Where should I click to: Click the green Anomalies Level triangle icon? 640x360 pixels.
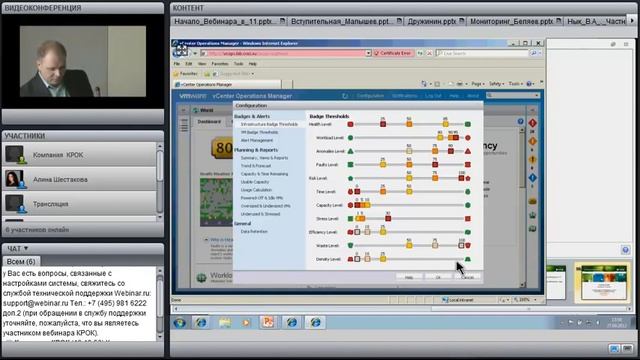coord(350,151)
